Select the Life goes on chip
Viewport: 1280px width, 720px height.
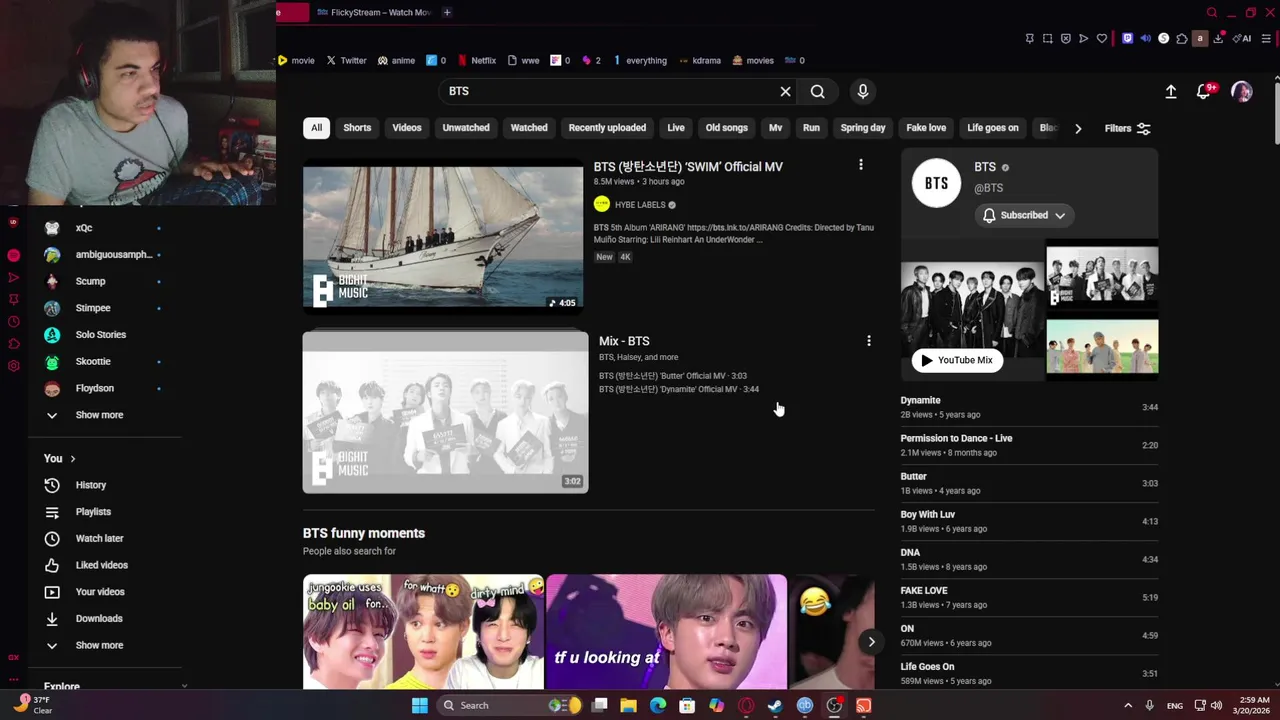(993, 128)
